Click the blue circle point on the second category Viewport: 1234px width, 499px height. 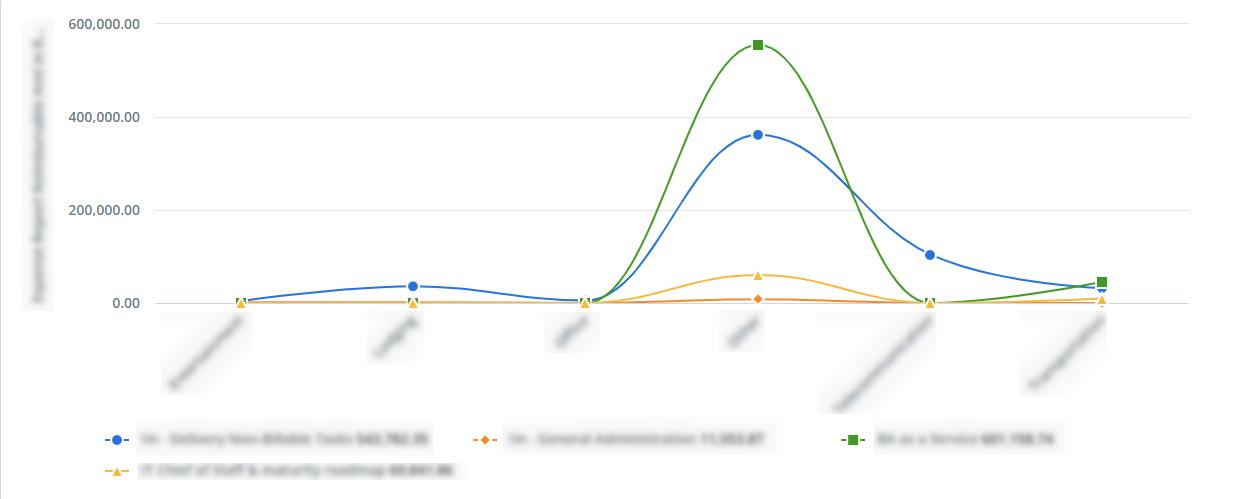[x=413, y=287]
